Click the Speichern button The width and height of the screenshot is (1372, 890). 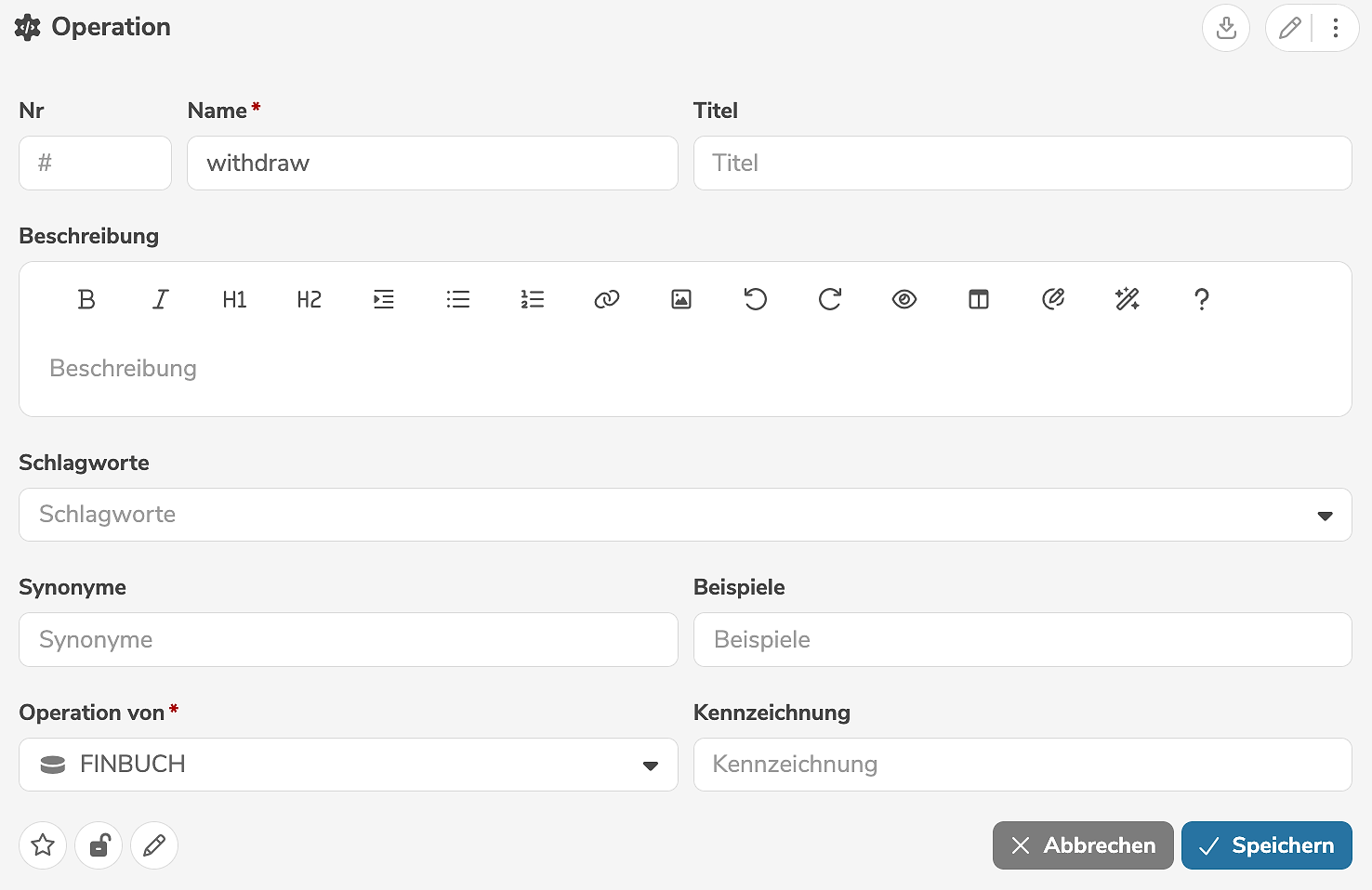pos(1266,845)
